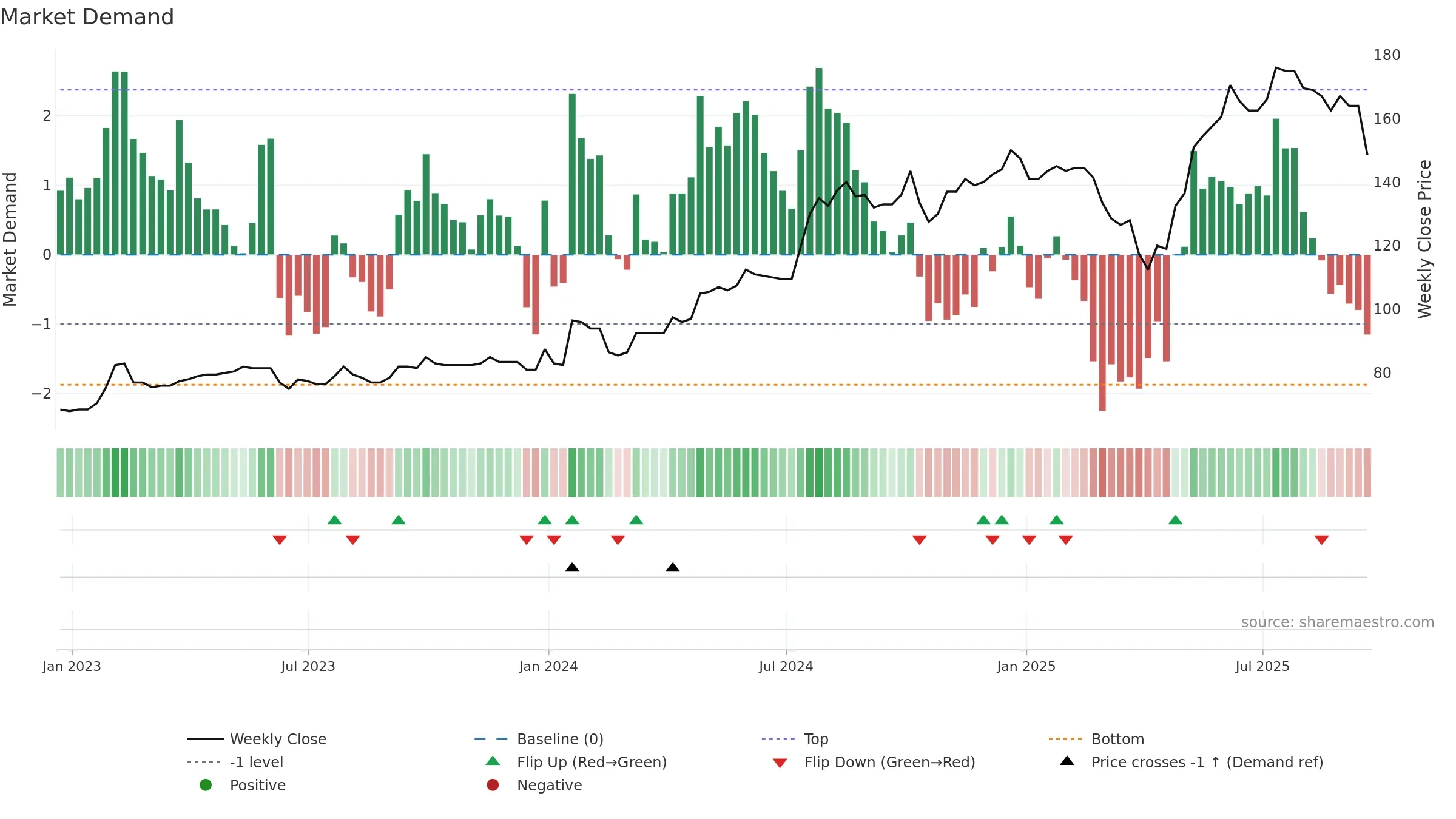Toggle the Positive legend entry
Screen dimensions: 1456x819
[243, 785]
